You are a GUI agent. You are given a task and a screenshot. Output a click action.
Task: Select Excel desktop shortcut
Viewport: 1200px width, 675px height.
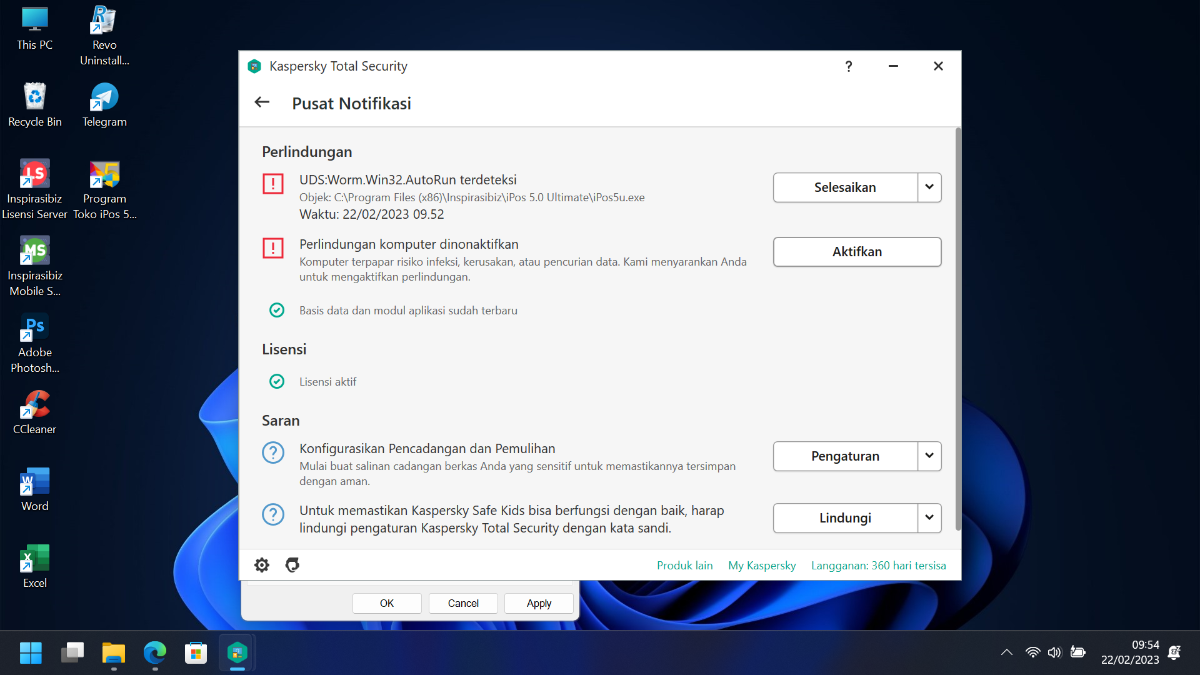[x=35, y=566]
